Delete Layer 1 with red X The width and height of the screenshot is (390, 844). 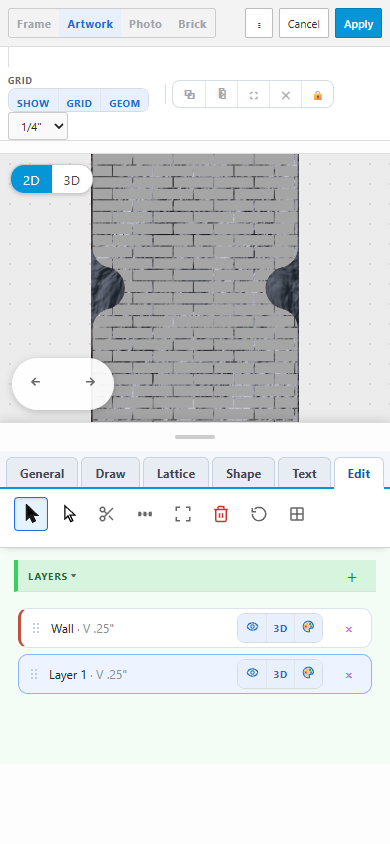click(349, 675)
